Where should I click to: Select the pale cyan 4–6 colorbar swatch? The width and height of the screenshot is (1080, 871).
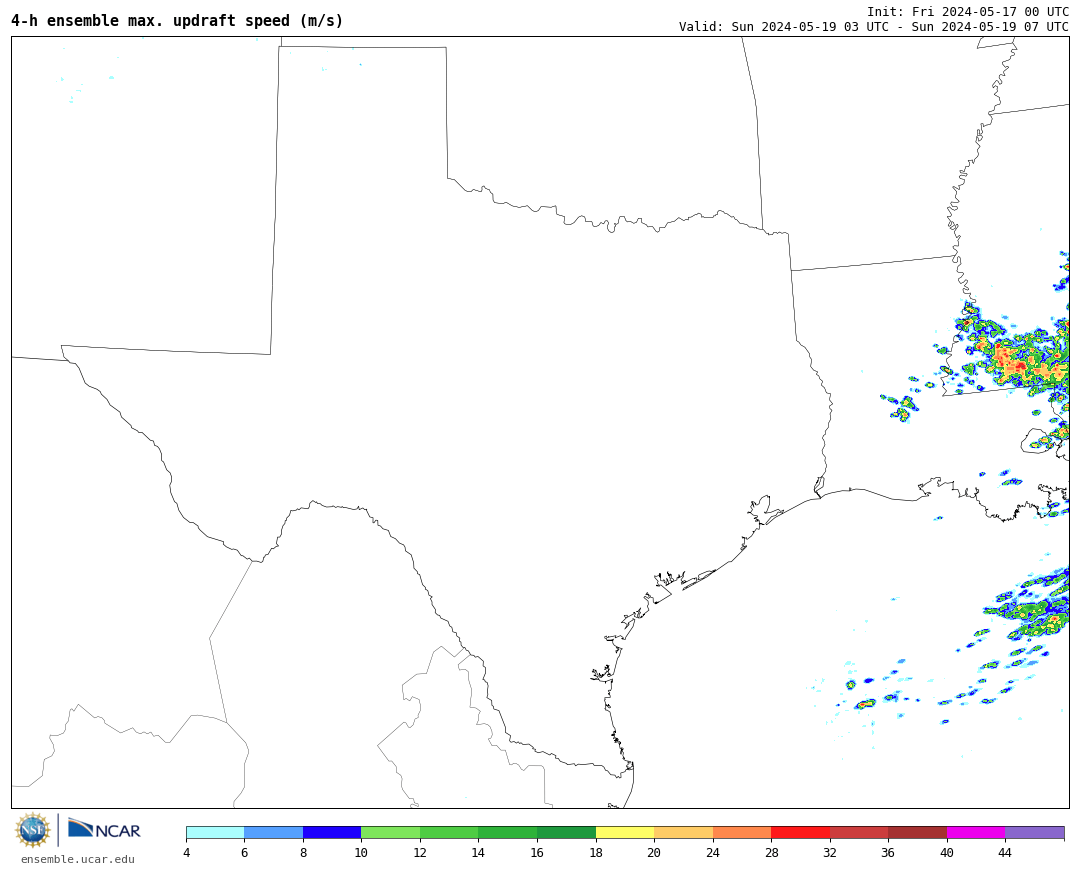click(216, 832)
